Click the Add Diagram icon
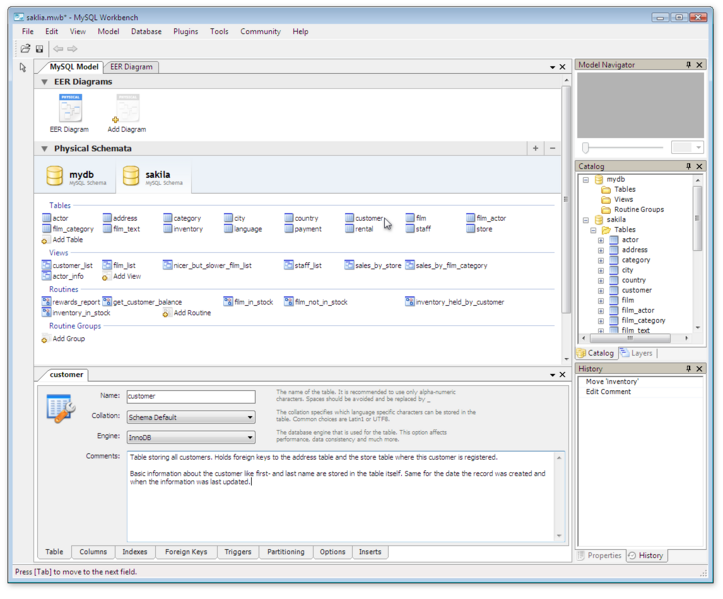Viewport: 723px width, 599px height. [127, 108]
